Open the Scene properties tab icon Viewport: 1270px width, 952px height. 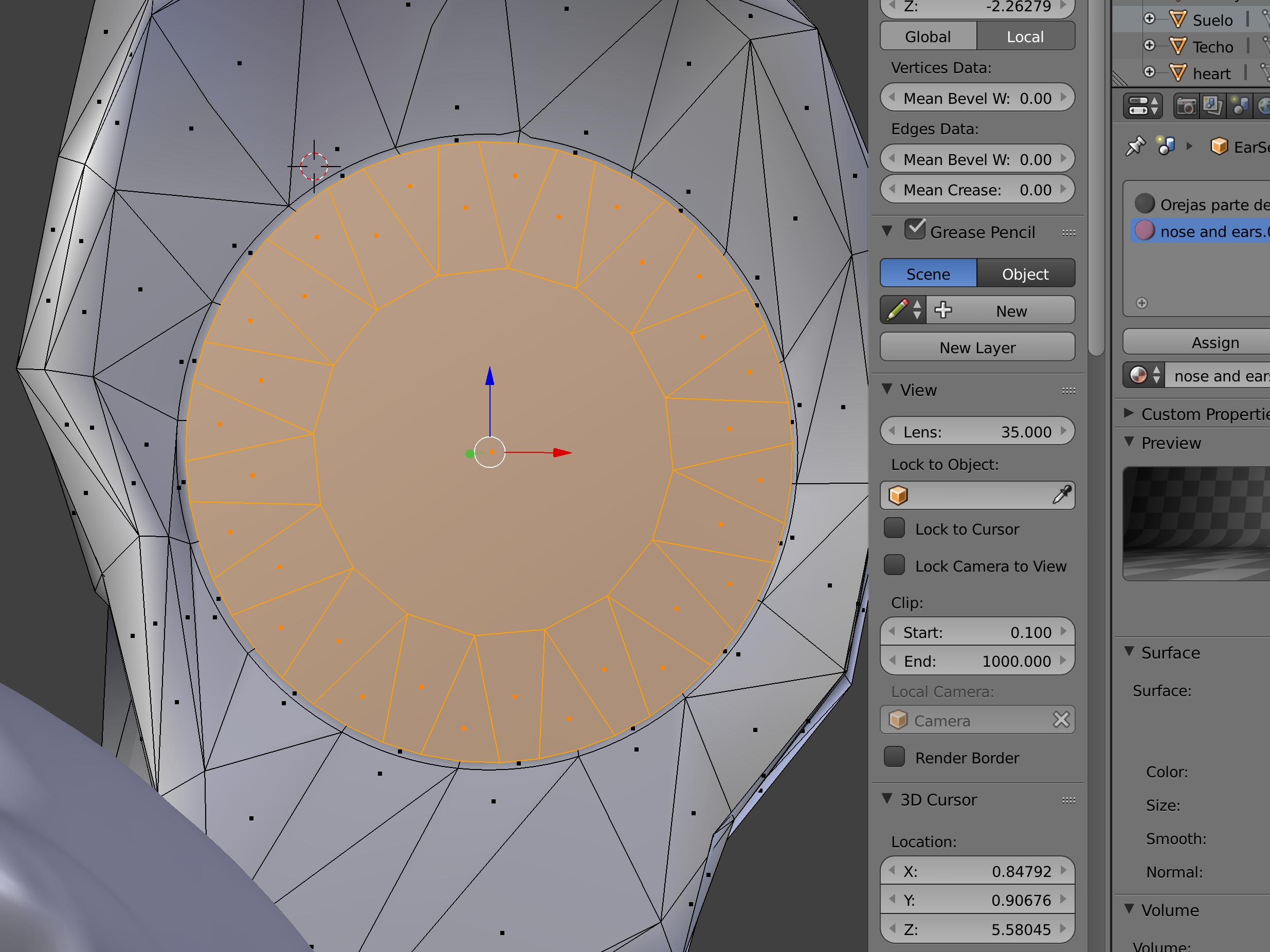coord(1240,106)
